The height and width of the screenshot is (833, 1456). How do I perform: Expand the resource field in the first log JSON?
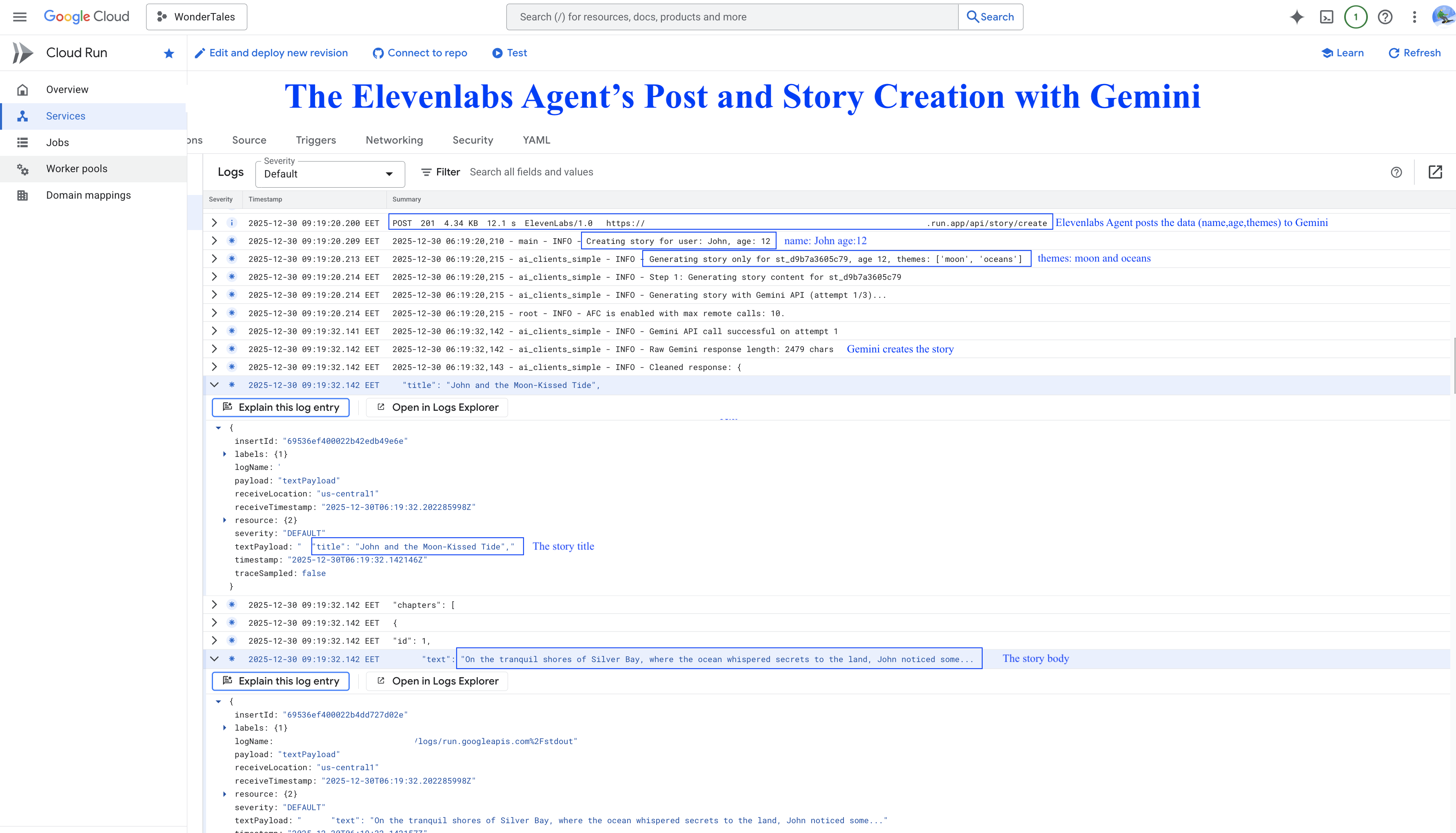tap(224, 520)
